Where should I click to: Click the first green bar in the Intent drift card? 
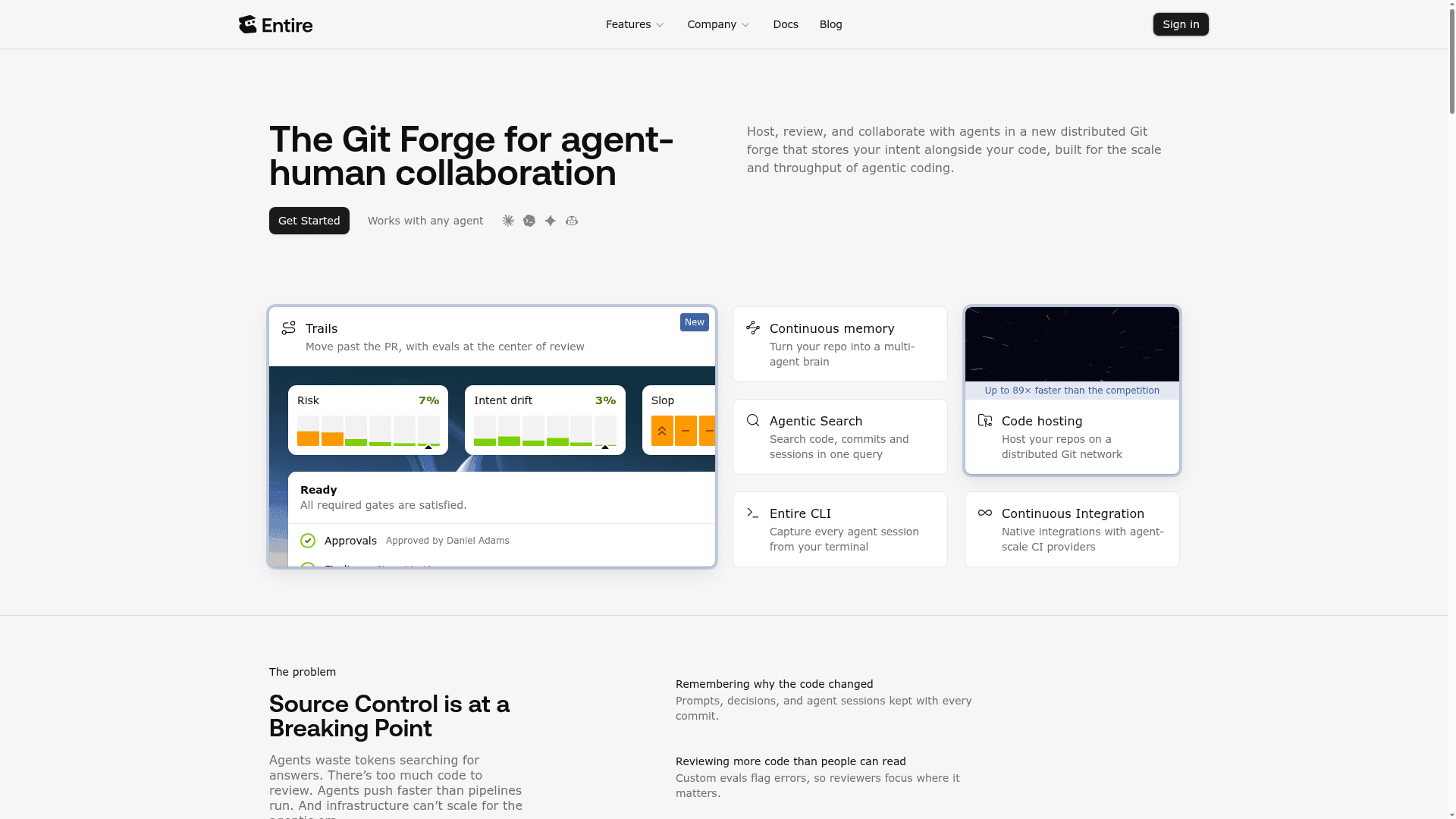pyautogui.click(x=485, y=442)
